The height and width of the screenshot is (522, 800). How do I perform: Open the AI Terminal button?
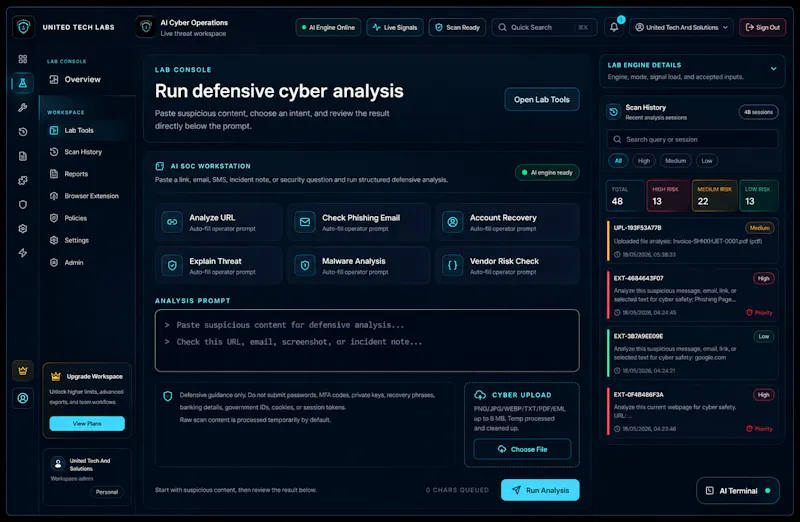738,491
